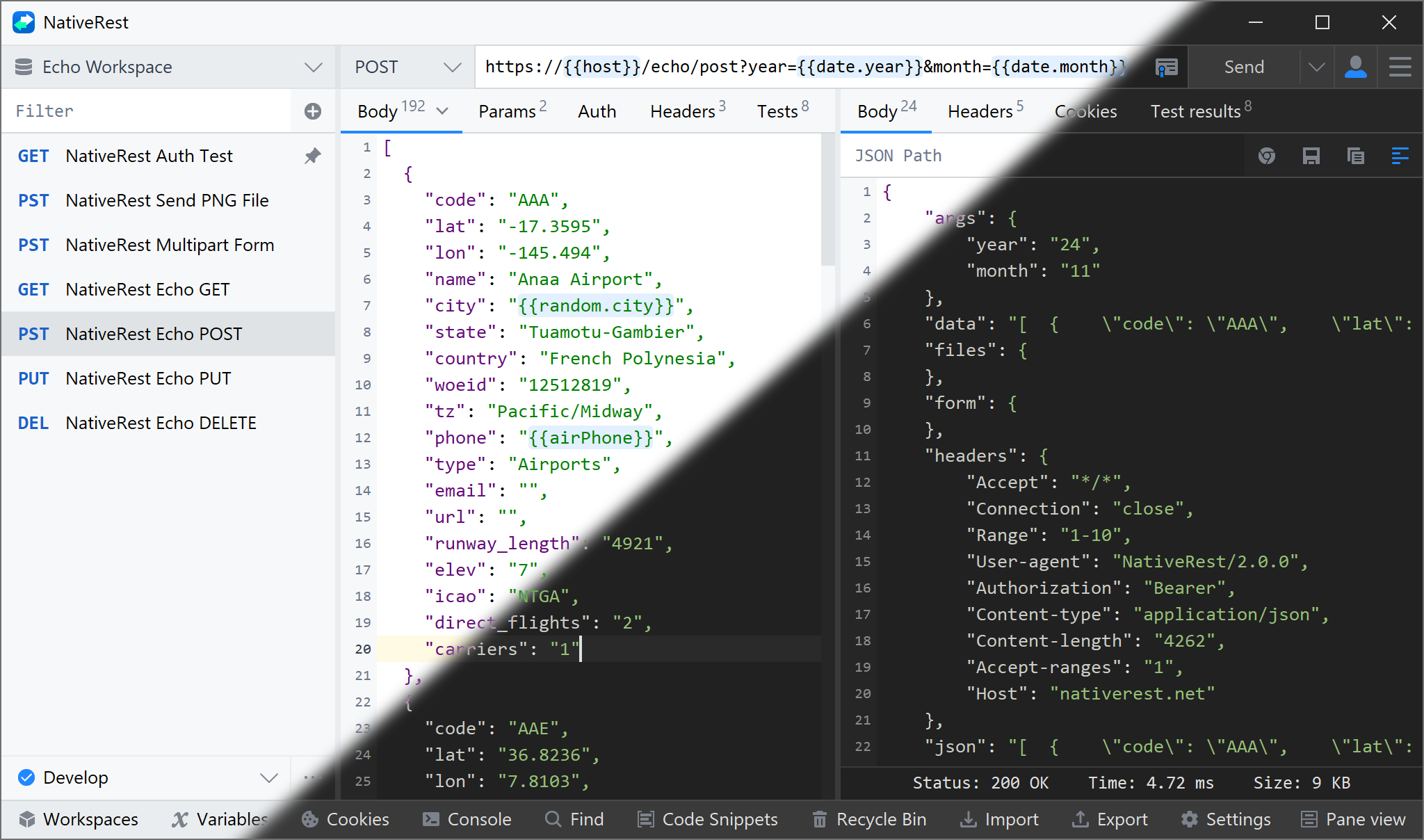Click the copy response icon
Viewport: 1424px width, 840px height.
(1355, 156)
